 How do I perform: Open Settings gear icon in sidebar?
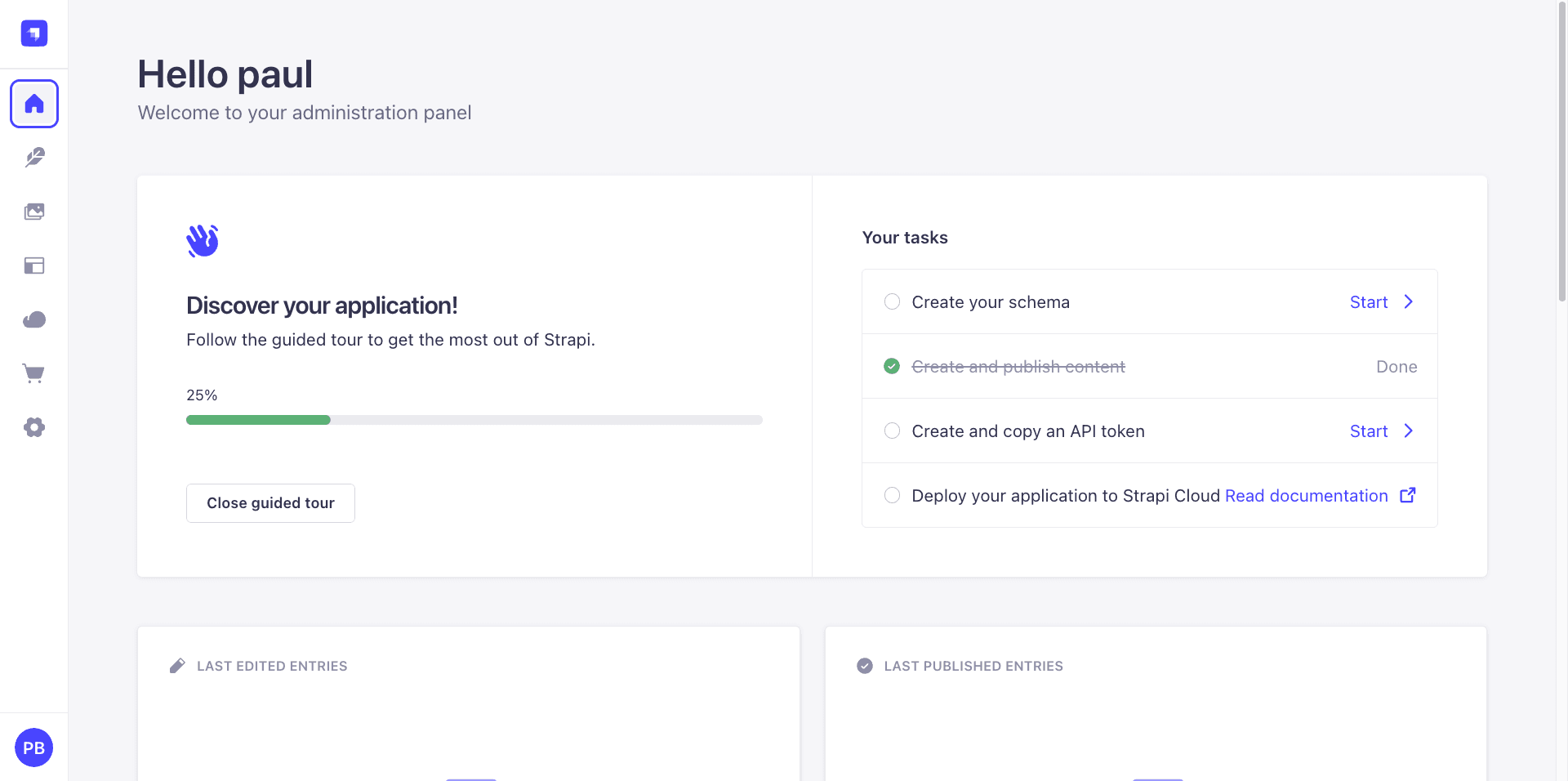[34, 427]
